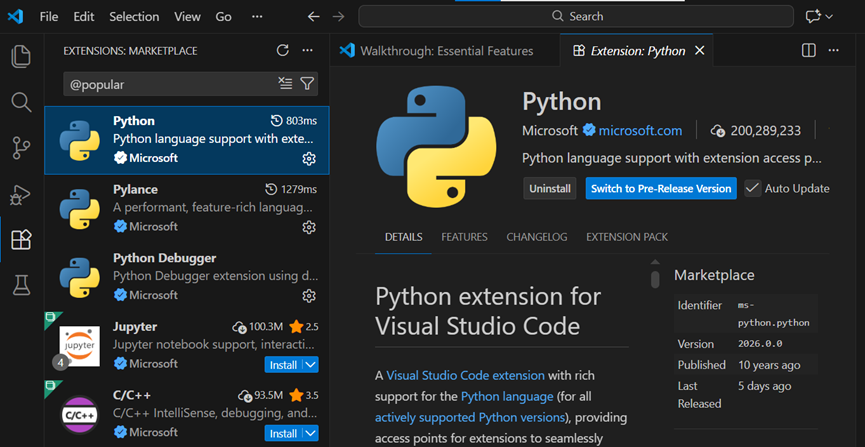Expand Jupyter Install dropdown arrow

(x=310, y=365)
